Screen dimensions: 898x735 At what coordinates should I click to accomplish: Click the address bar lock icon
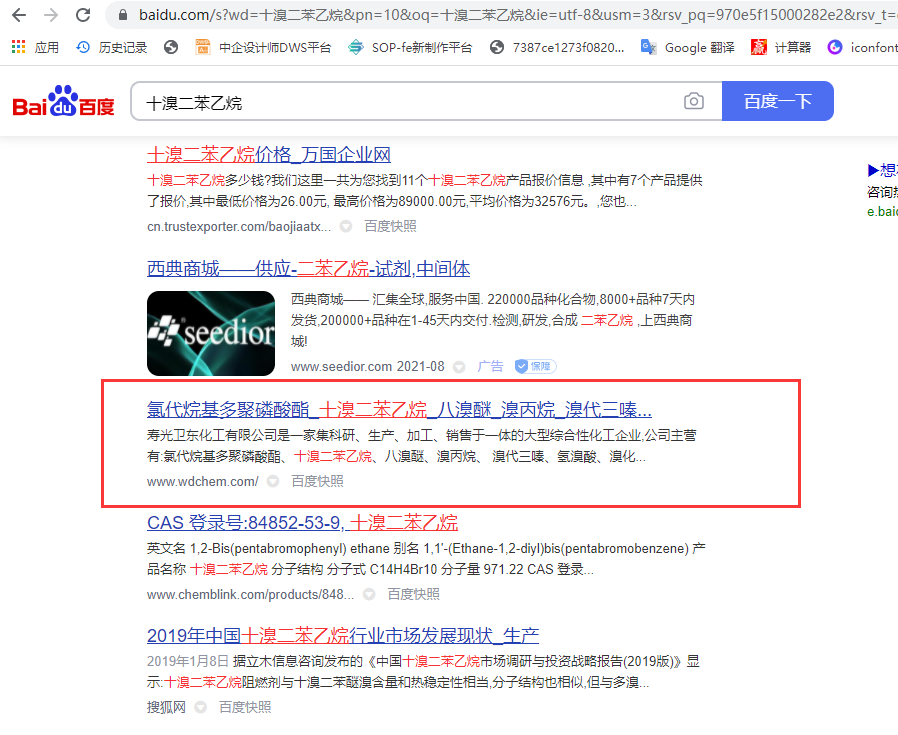(x=123, y=15)
